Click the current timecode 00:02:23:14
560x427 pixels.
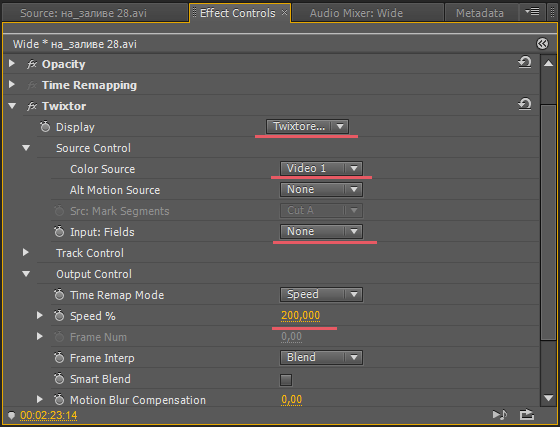49,415
